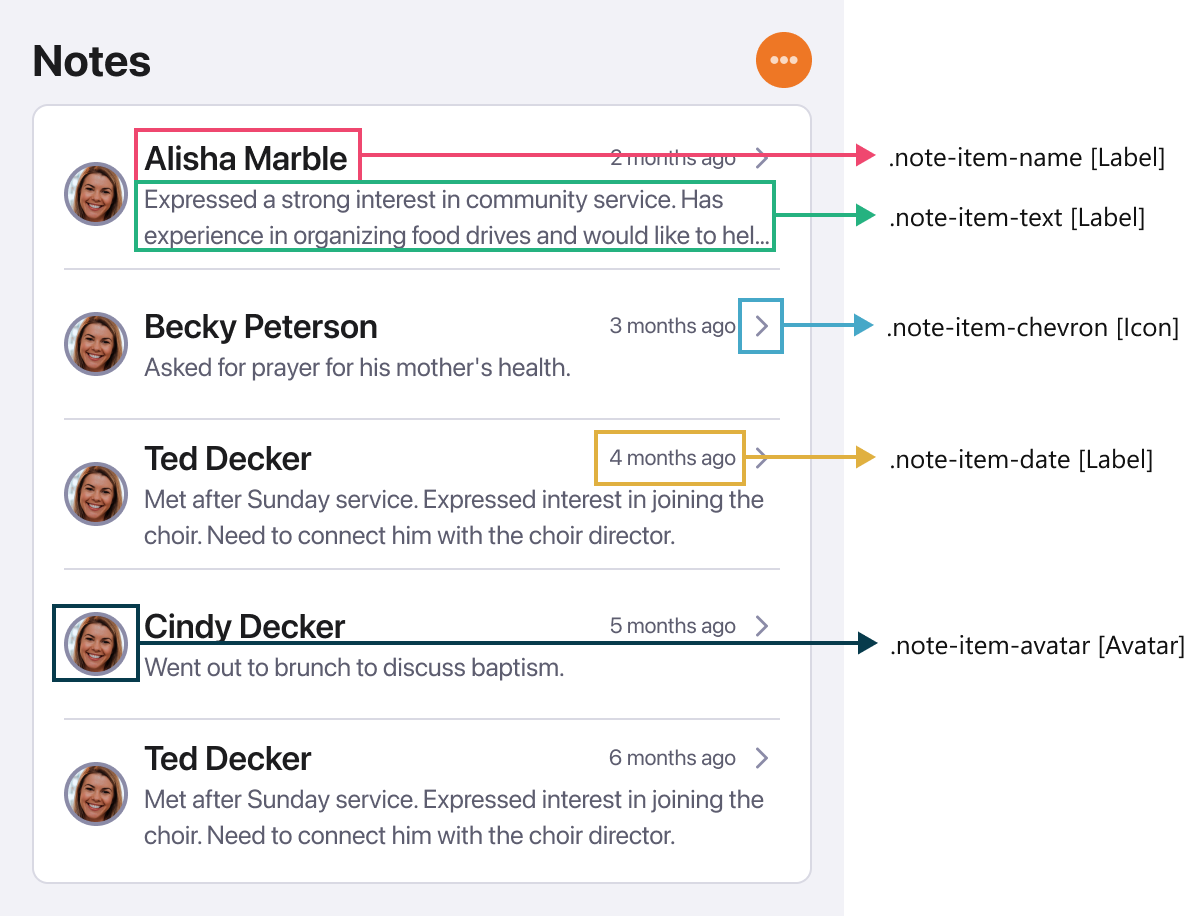
Task: Click chevron next to 4 months ago
Action: 762,459
